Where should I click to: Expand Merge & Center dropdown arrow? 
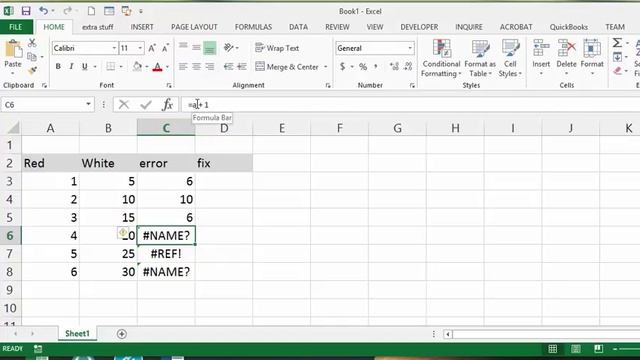(326, 67)
